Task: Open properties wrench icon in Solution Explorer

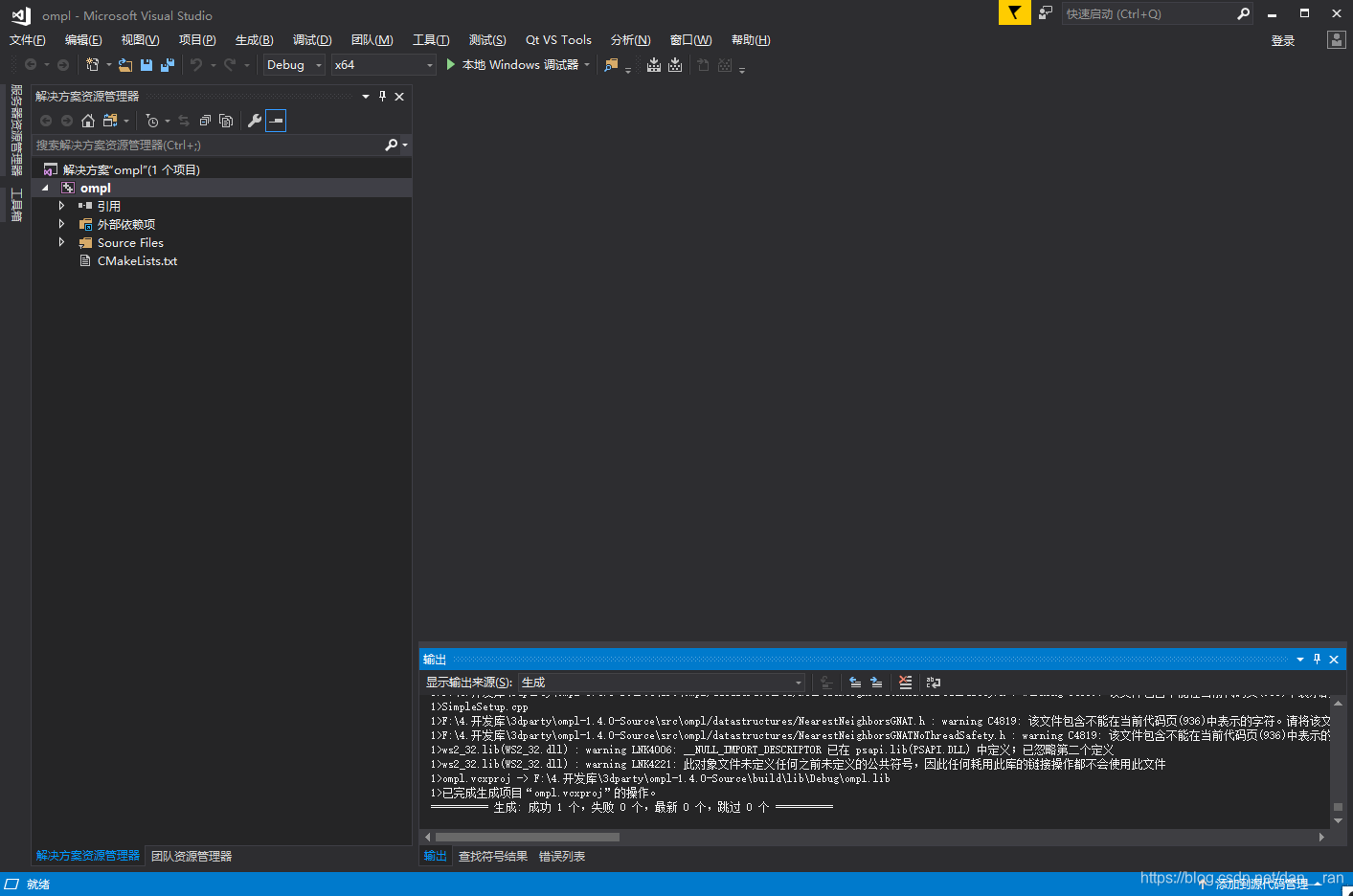Action: [x=255, y=121]
